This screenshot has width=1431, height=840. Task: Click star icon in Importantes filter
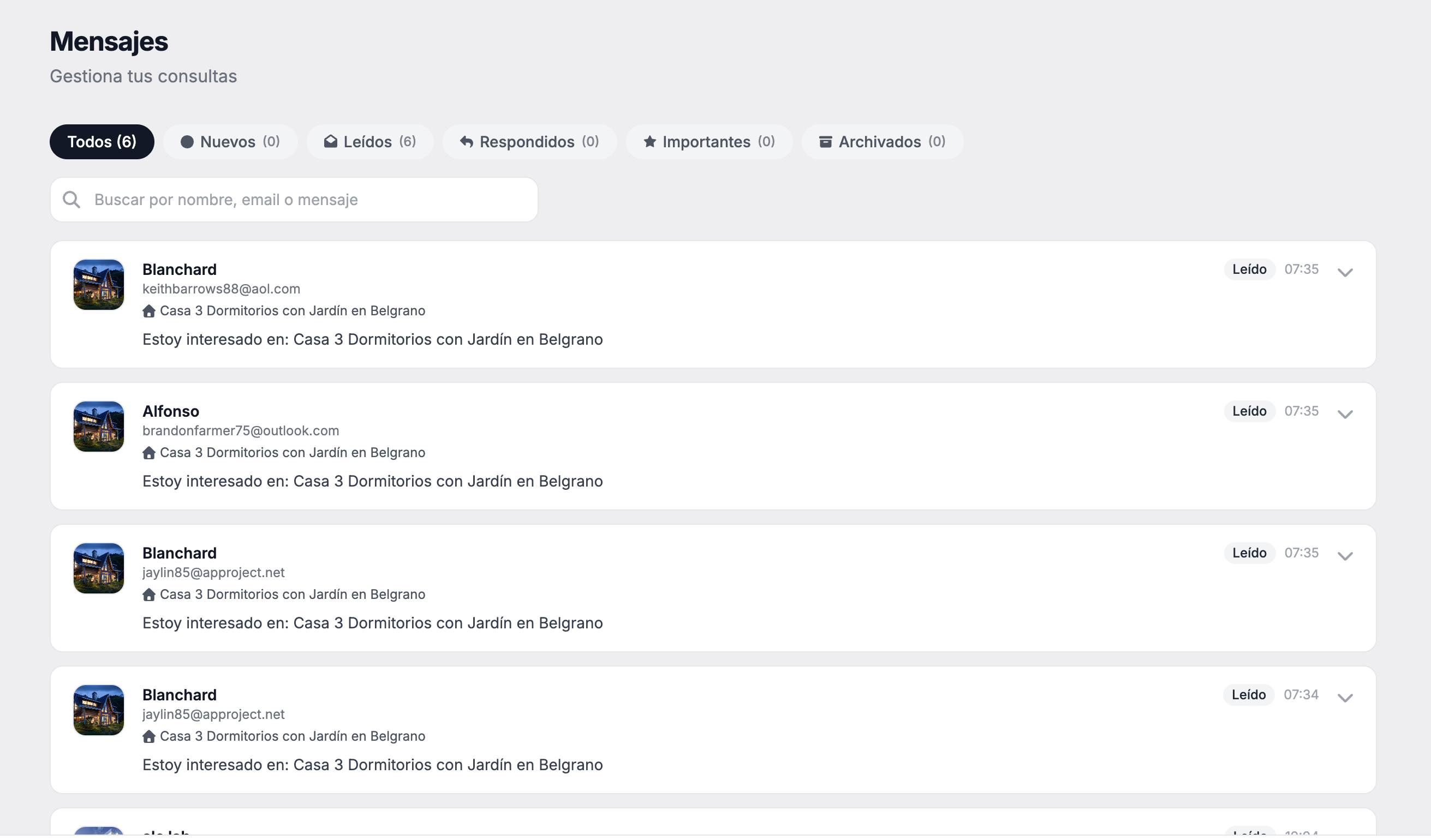click(649, 142)
